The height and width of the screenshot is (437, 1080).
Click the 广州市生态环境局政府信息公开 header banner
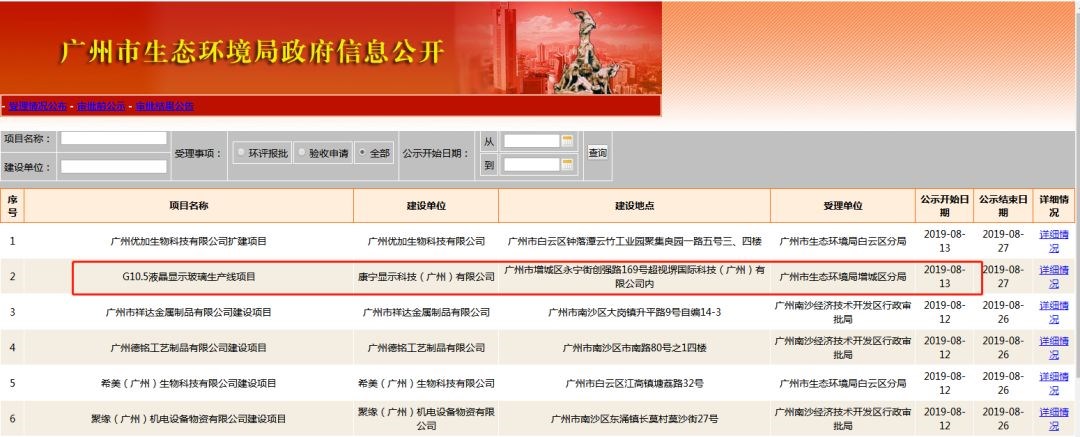click(x=253, y=52)
